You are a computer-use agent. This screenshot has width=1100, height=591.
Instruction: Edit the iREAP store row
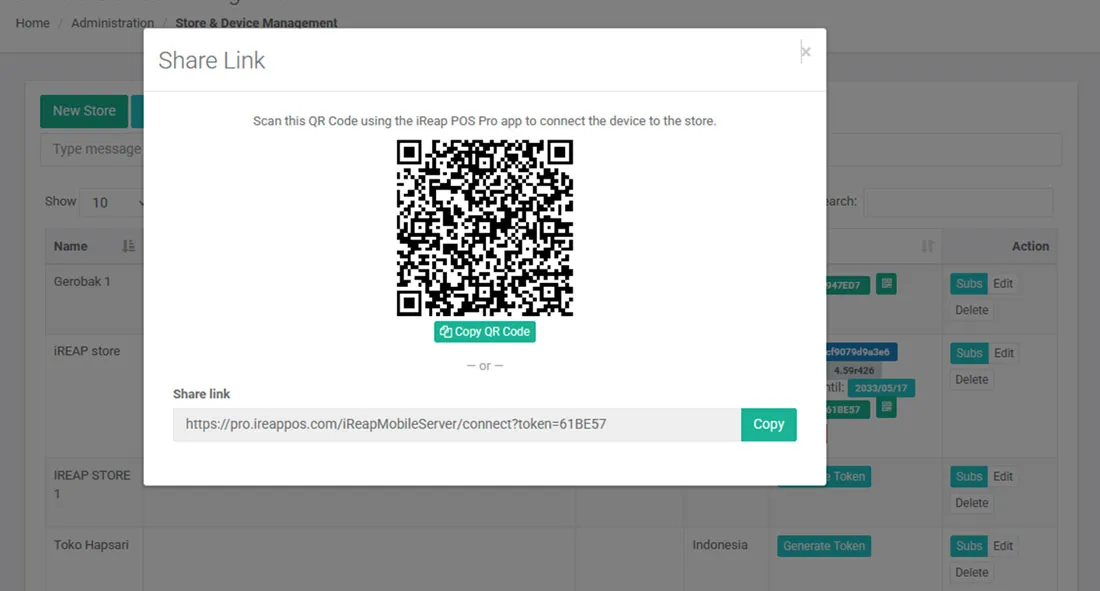coord(1003,353)
